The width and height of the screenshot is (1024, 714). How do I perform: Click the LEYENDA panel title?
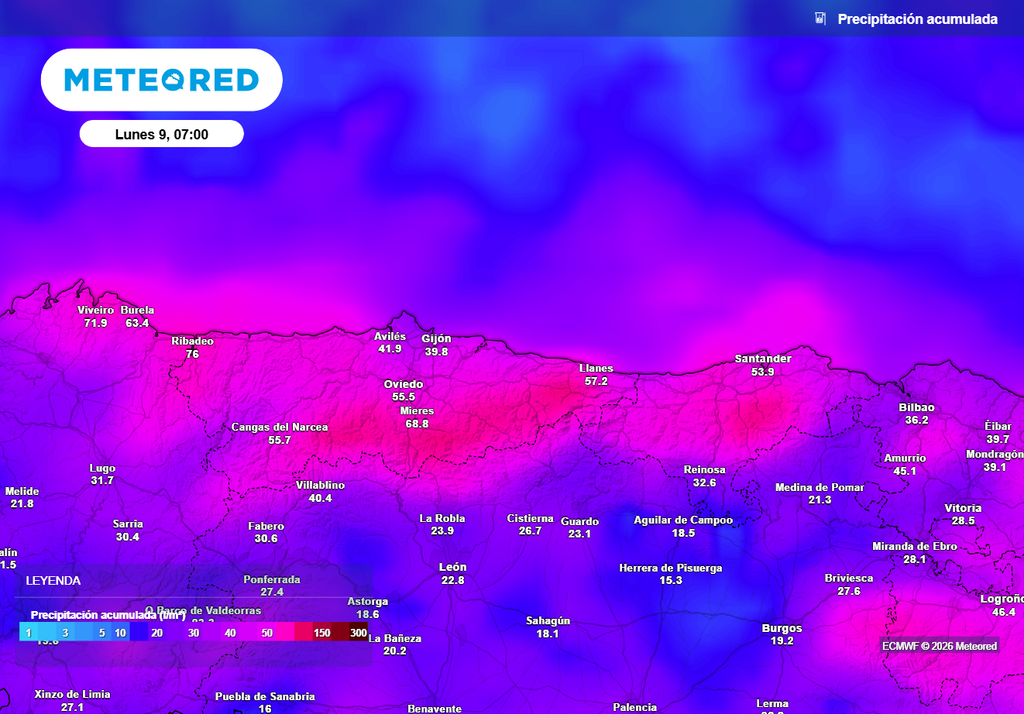(54, 580)
